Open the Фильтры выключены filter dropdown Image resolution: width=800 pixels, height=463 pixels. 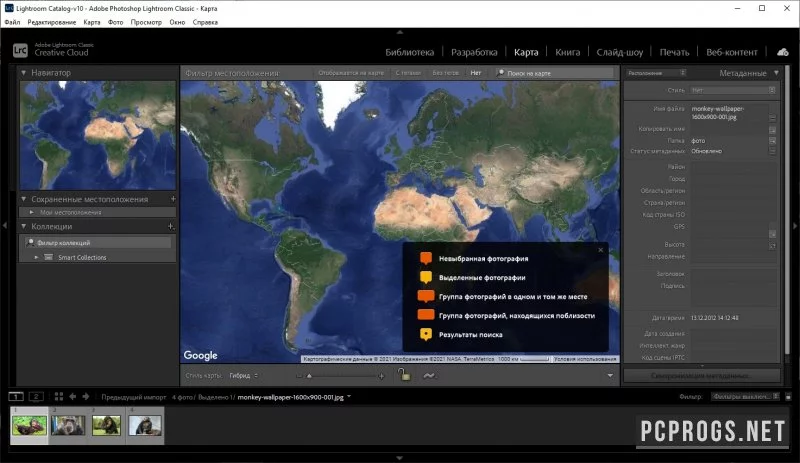(745, 397)
